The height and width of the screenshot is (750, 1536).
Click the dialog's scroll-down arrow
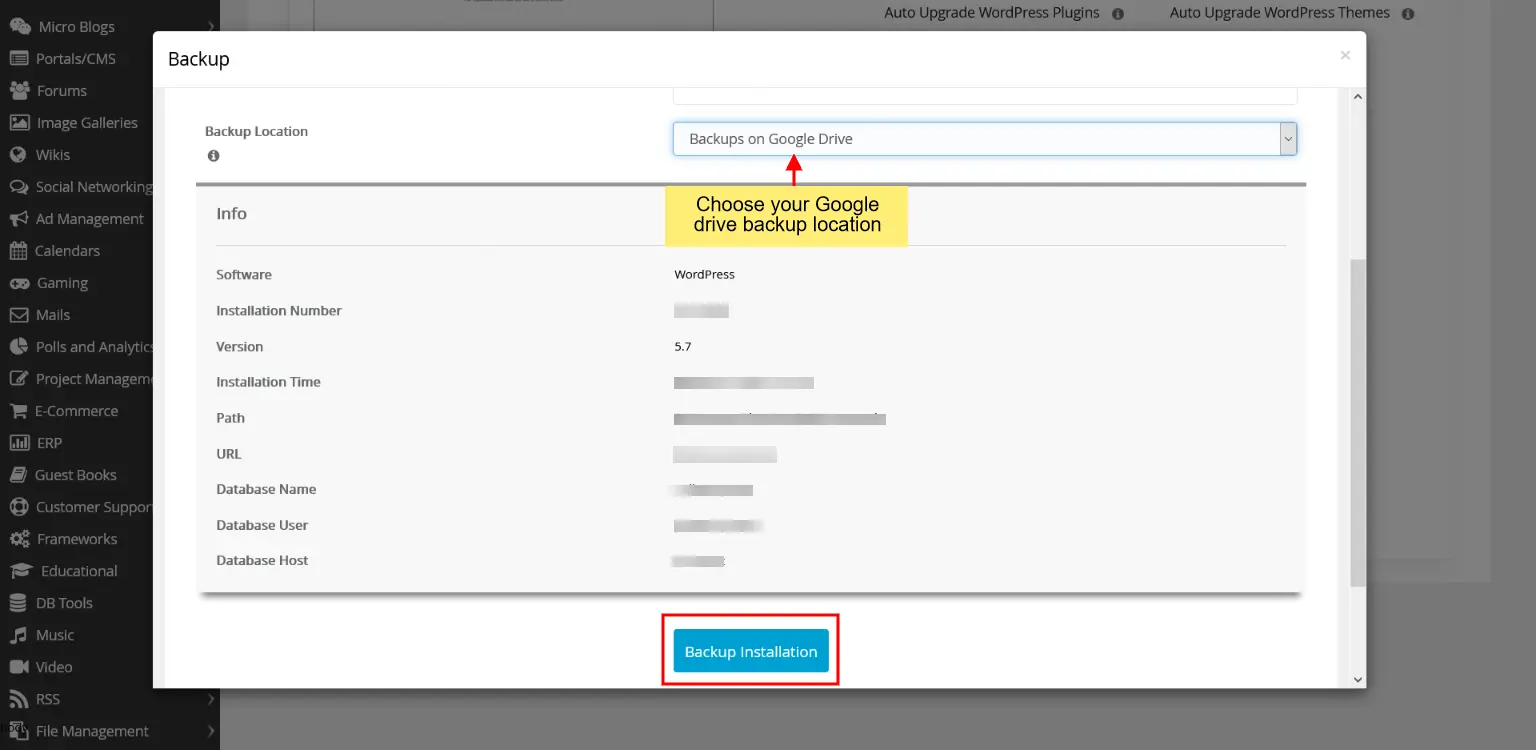[1357, 678]
